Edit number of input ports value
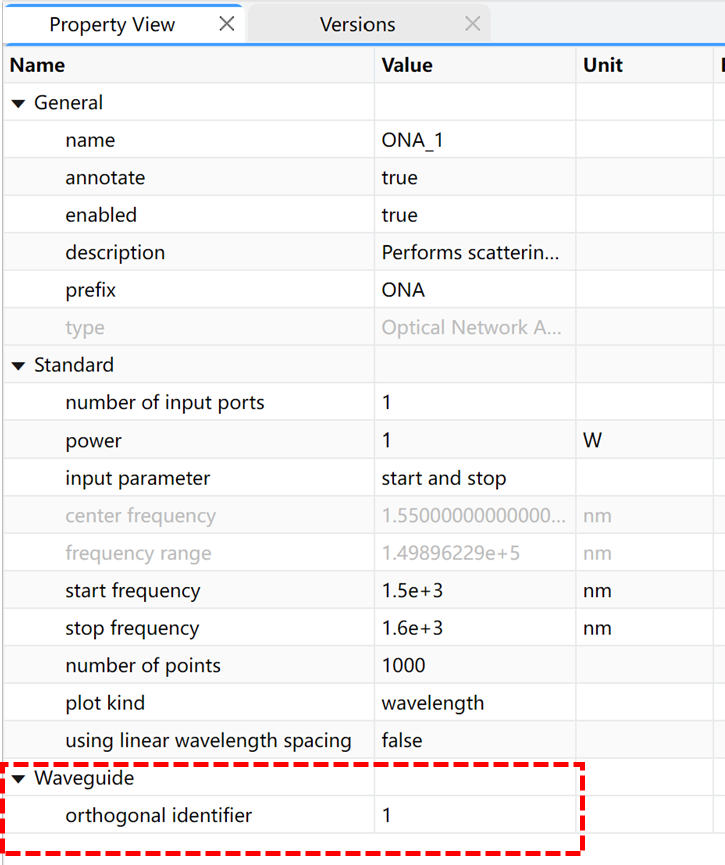The image size is (725, 865). pyautogui.click(x=475, y=403)
